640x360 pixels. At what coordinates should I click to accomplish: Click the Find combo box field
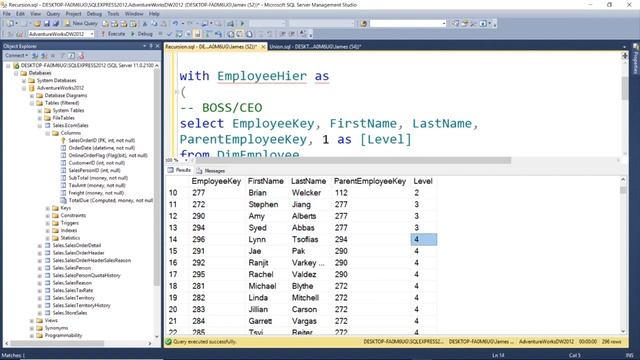tap(408, 24)
